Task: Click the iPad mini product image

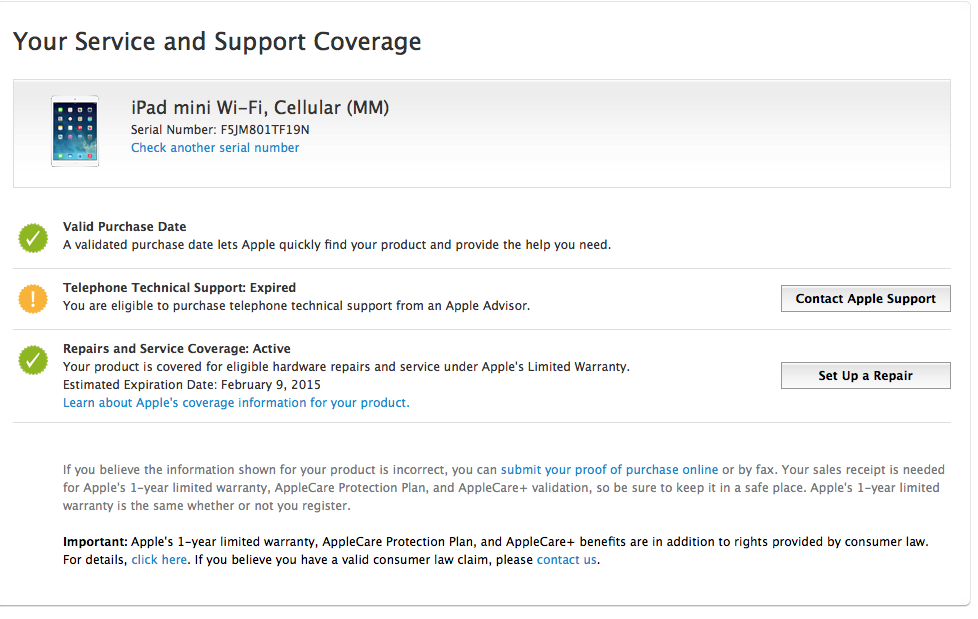Action: (75, 131)
